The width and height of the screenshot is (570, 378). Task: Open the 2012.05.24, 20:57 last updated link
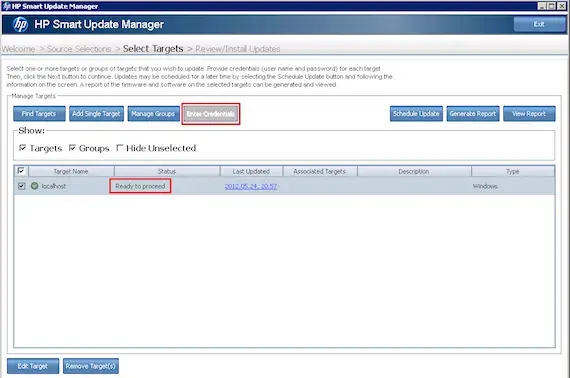(x=251, y=186)
